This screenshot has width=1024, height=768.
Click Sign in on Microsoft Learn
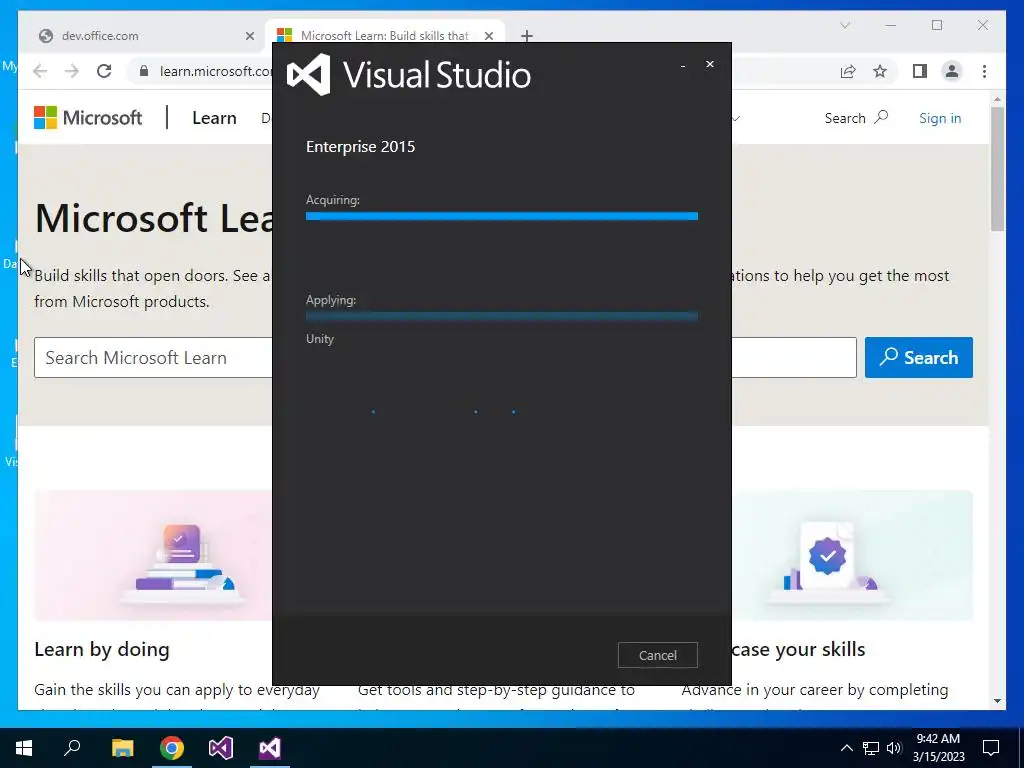coord(940,118)
